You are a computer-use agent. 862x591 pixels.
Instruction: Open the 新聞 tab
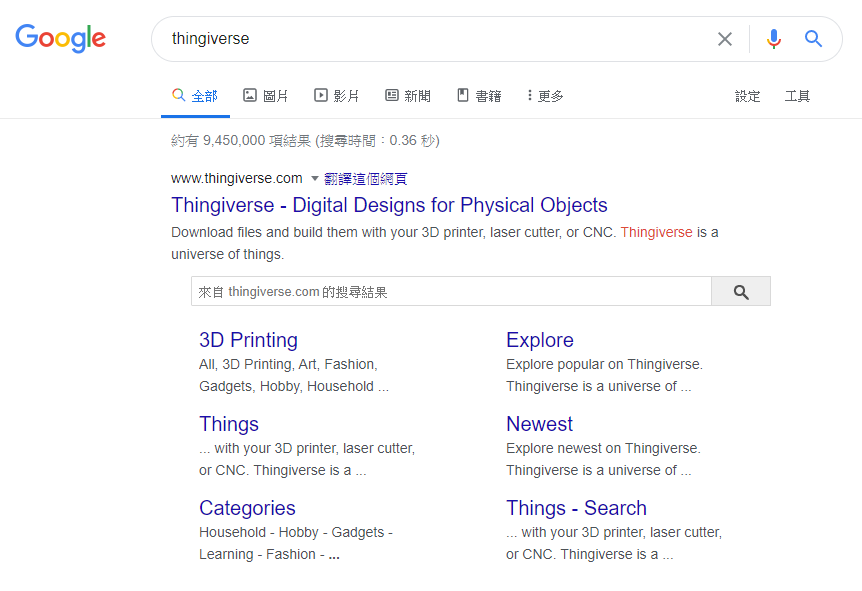pos(408,96)
